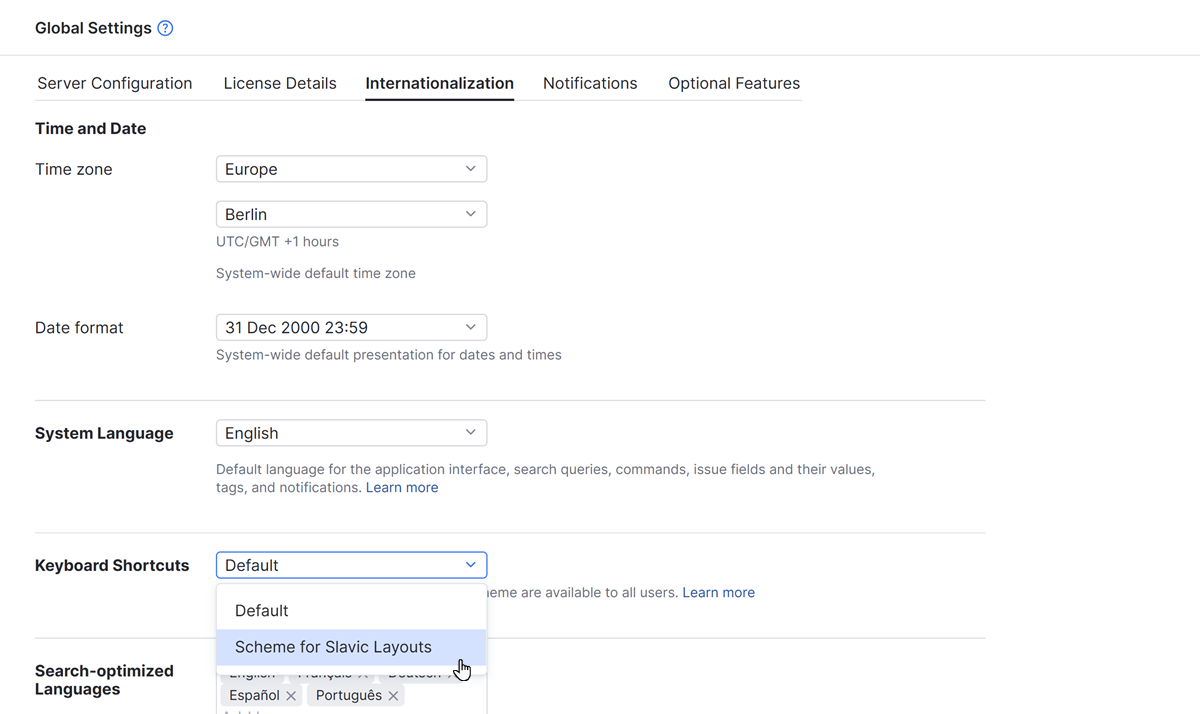The width and height of the screenshot is (1200, 714).
Task: Open the Global Settings help icon
Action: 166,28
